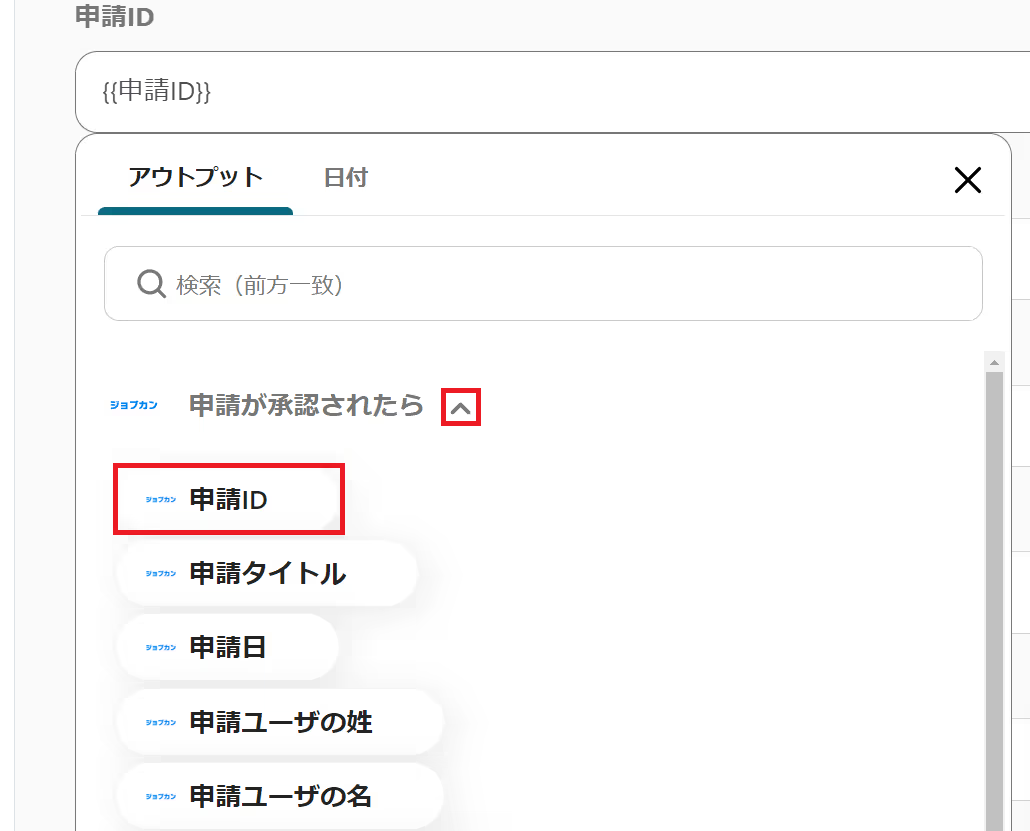Viewport: 1030px width, 831px height.
Task: Select the 申請タイトル output item
Action: point(267,573)
